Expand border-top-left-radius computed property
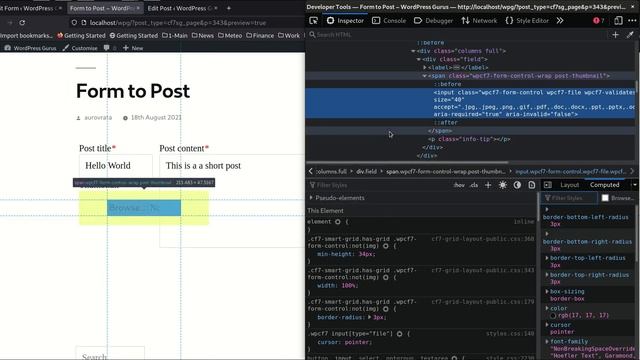 pos(547,258)
